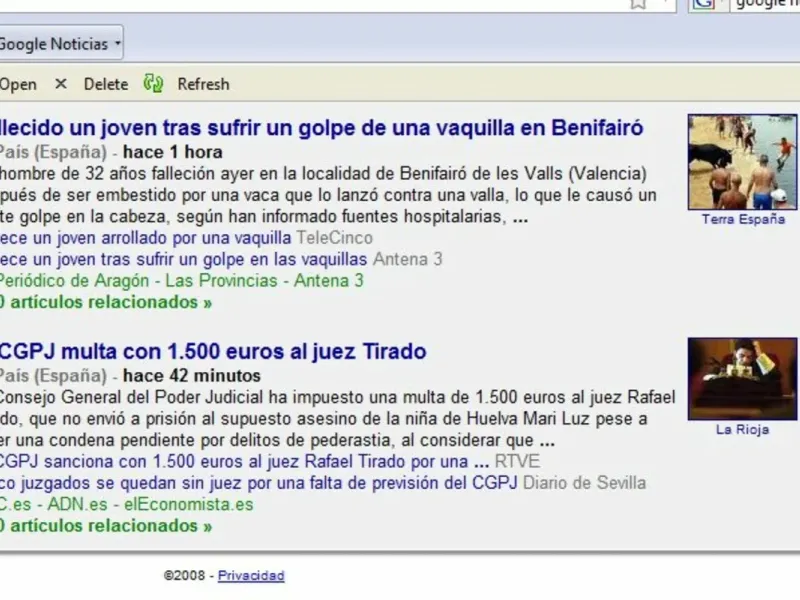
Task: Open the 'joven arrollado por una vaquilla' TeleCinco link
Action: point(145,238)
